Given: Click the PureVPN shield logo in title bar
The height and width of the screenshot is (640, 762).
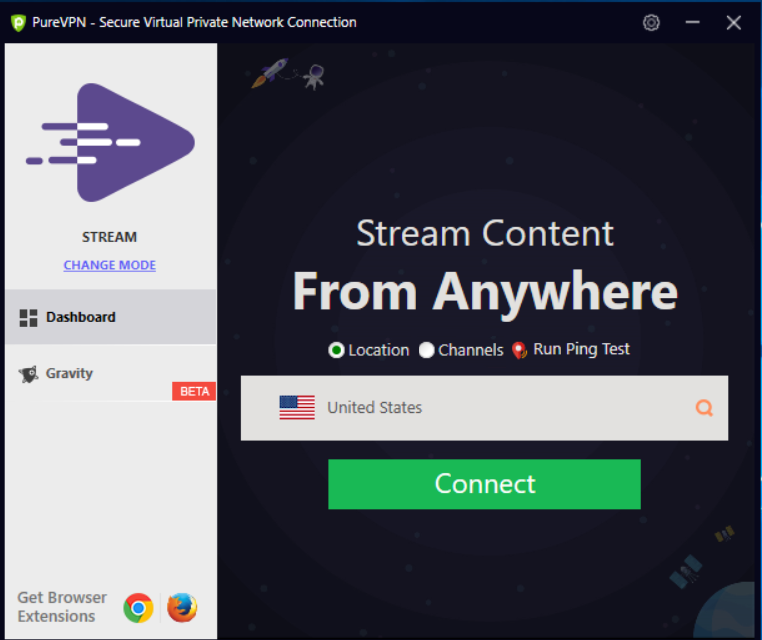Looking at the screenshot, I should pos(18,23).
